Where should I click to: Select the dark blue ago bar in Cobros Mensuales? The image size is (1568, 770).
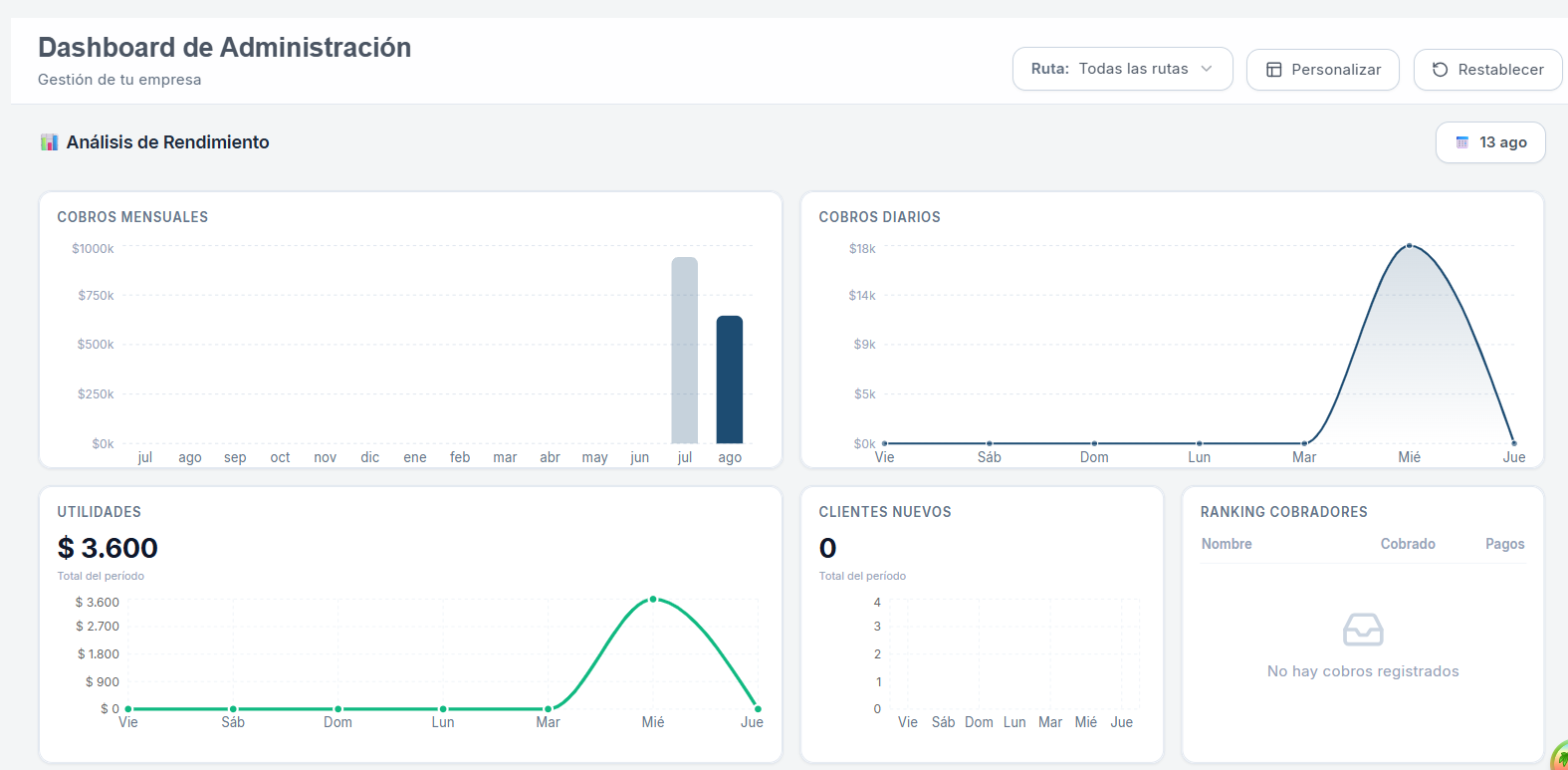point(730,380)
